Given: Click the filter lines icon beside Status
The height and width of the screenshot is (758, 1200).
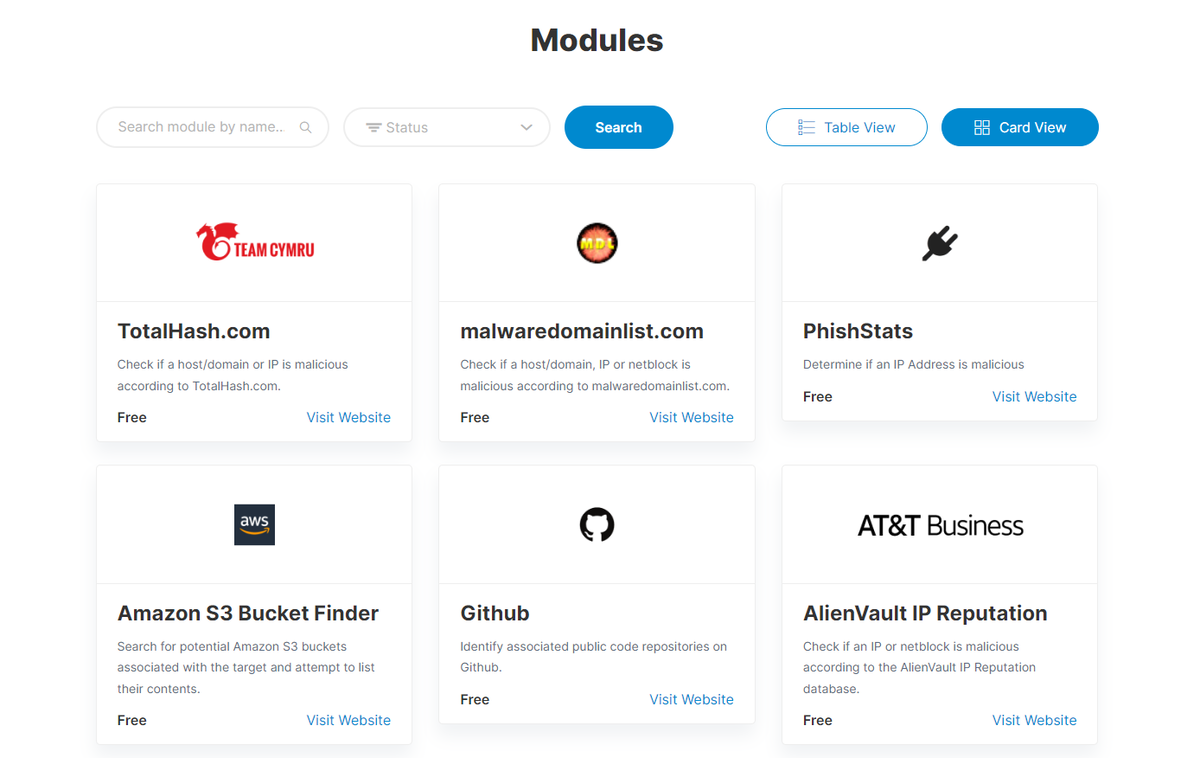Looking at the screenshot, I should [373, 127].
